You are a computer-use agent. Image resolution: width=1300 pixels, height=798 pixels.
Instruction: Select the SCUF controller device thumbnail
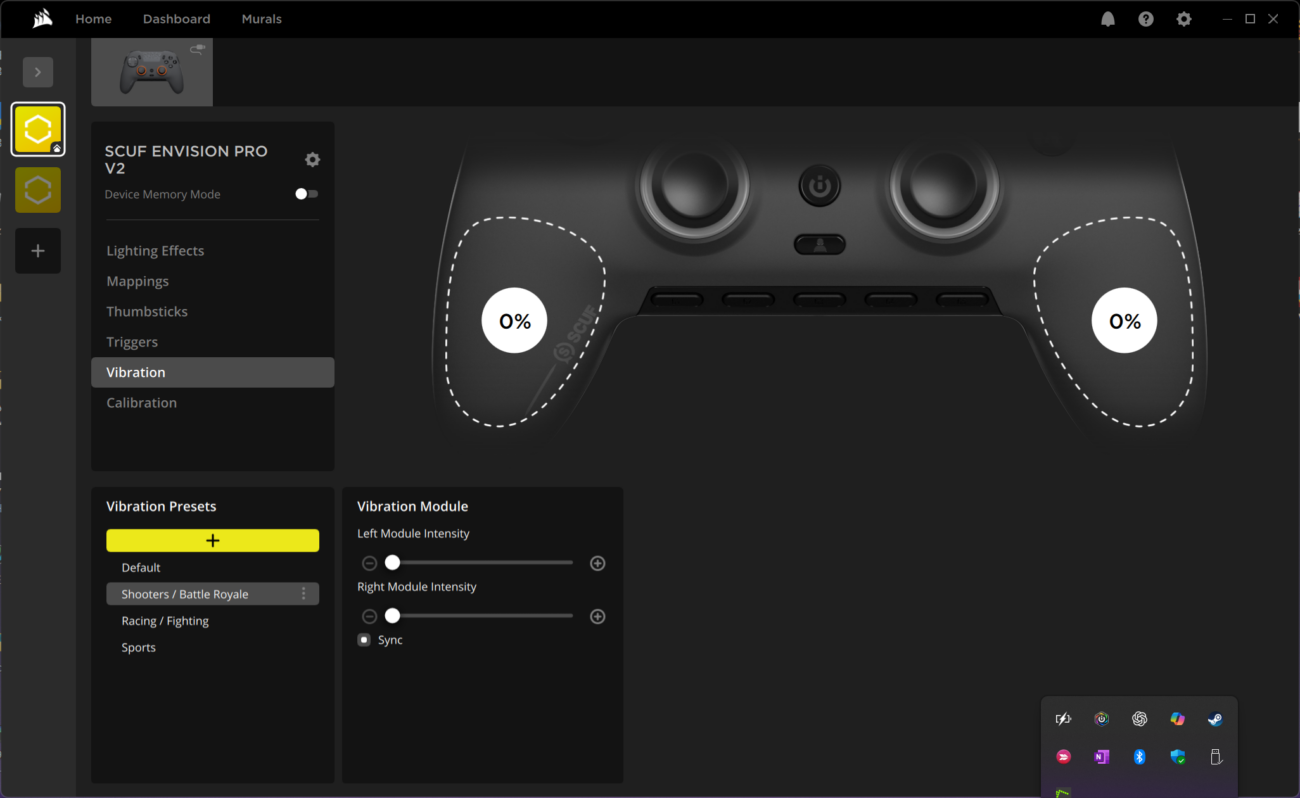click(x=152, y=72)
